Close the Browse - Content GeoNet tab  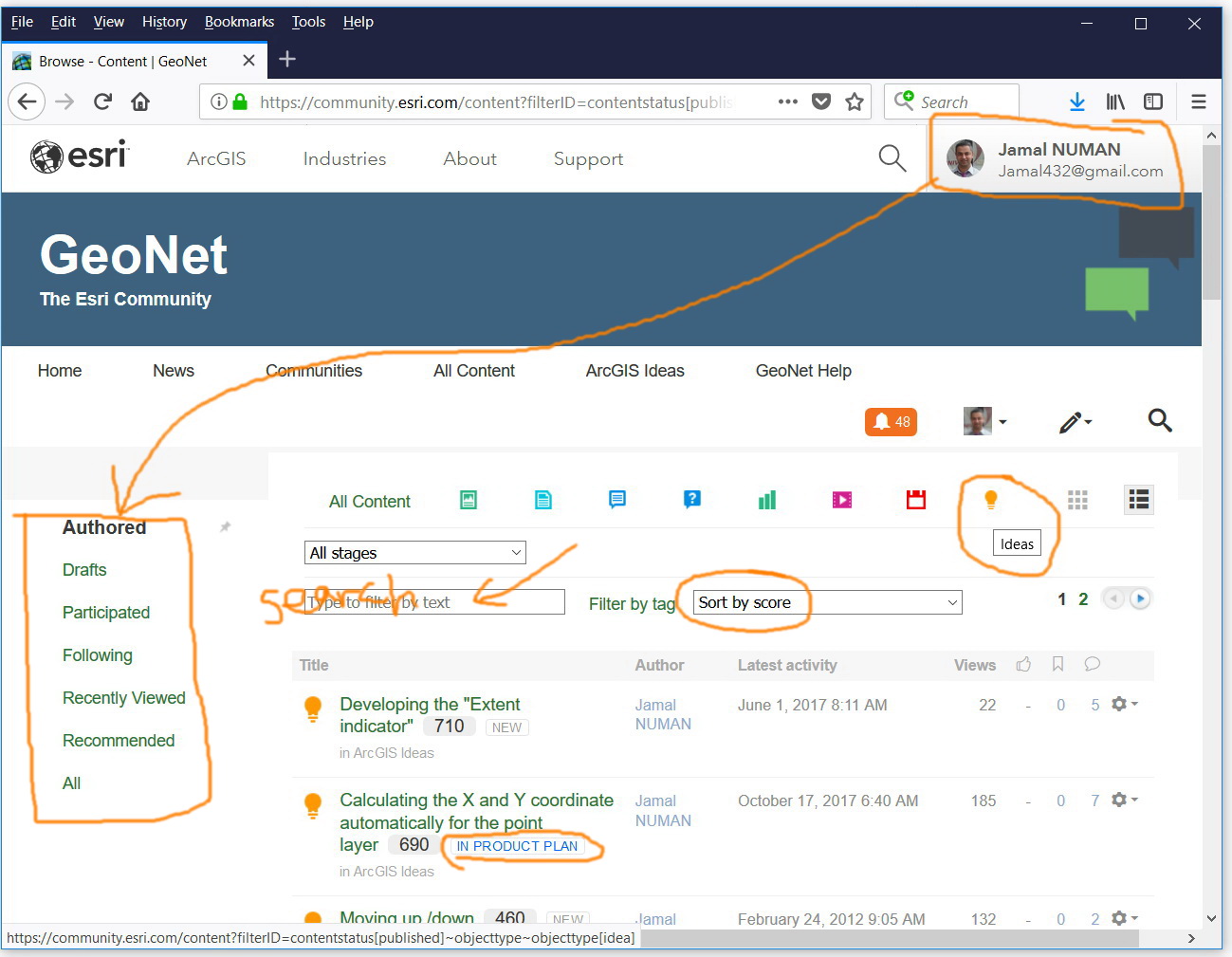(x=248, y=61)
